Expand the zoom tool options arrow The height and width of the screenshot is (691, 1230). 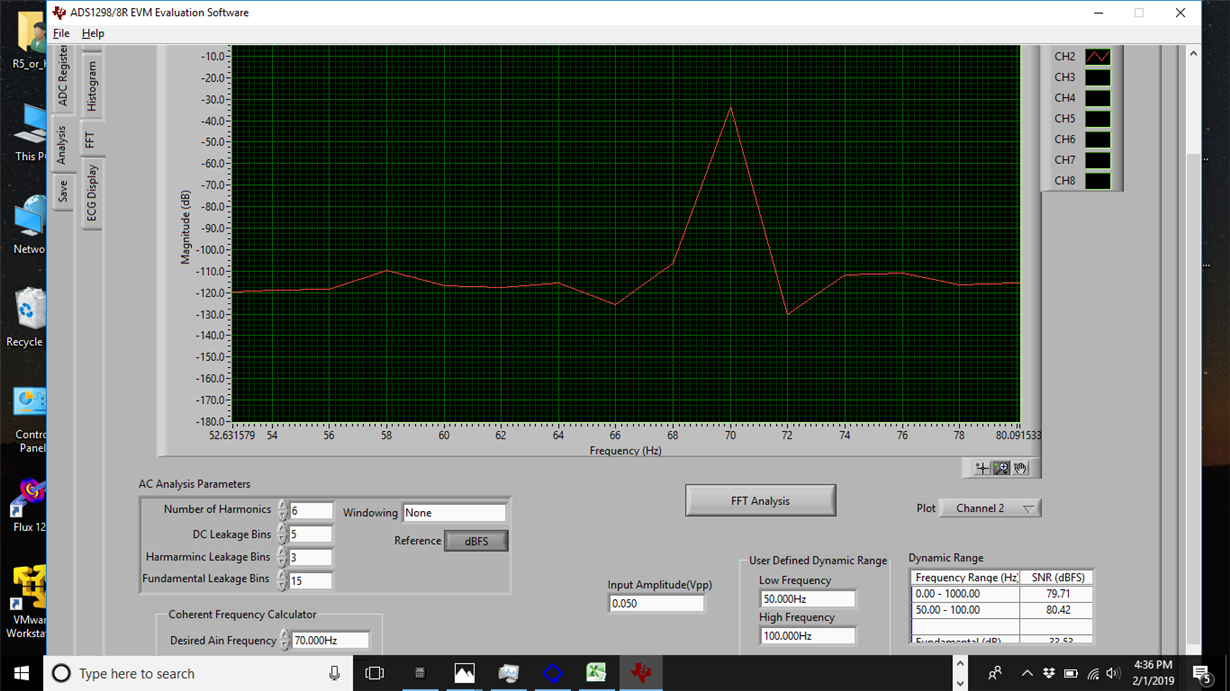tap(1006, 473)
